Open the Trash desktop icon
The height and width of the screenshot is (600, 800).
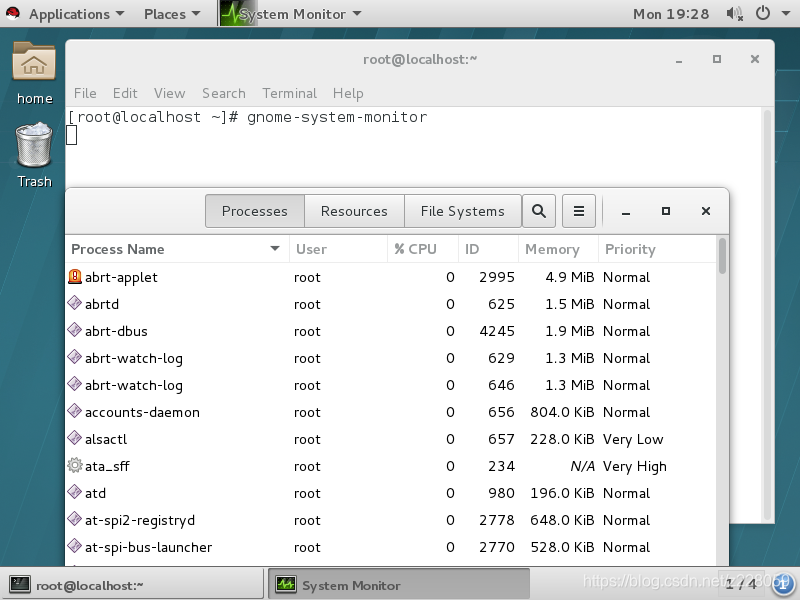click(34, 145)
